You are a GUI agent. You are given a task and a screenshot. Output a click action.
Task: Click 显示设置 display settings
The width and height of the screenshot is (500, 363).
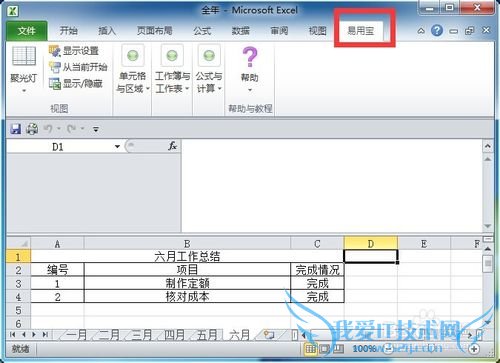[x=74, y=51]
